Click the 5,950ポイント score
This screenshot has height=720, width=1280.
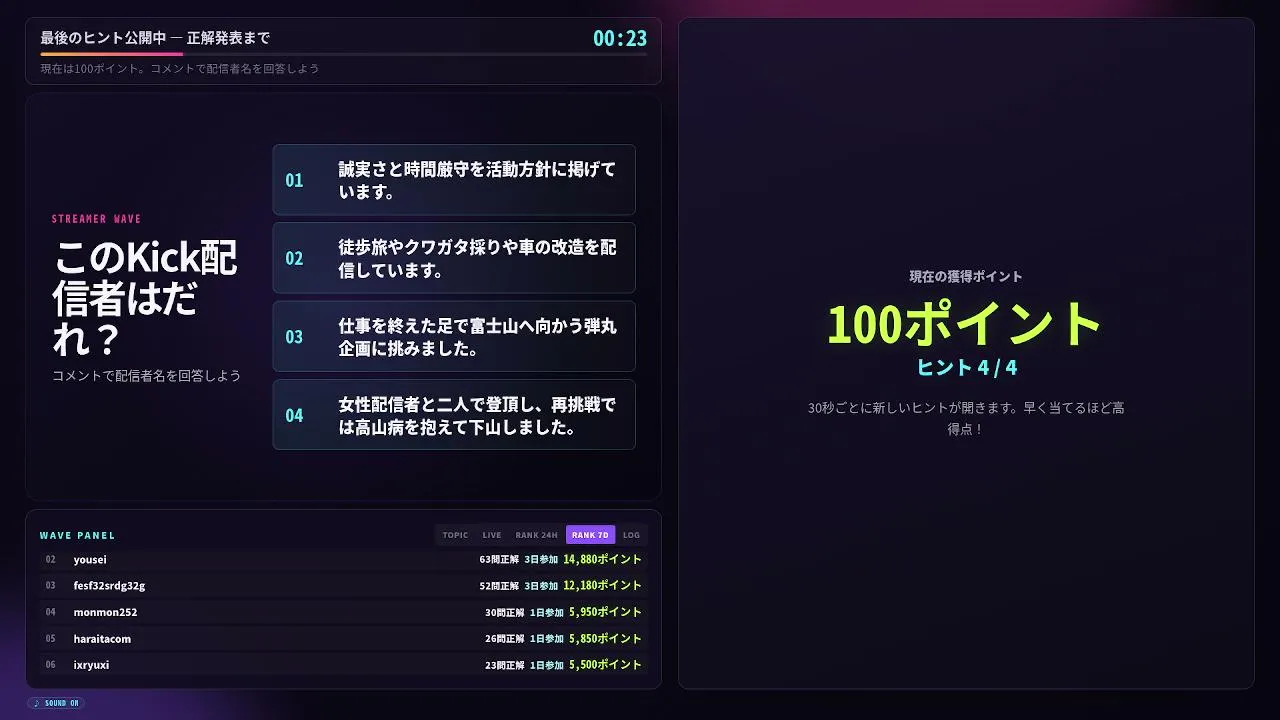coord(605,612)
